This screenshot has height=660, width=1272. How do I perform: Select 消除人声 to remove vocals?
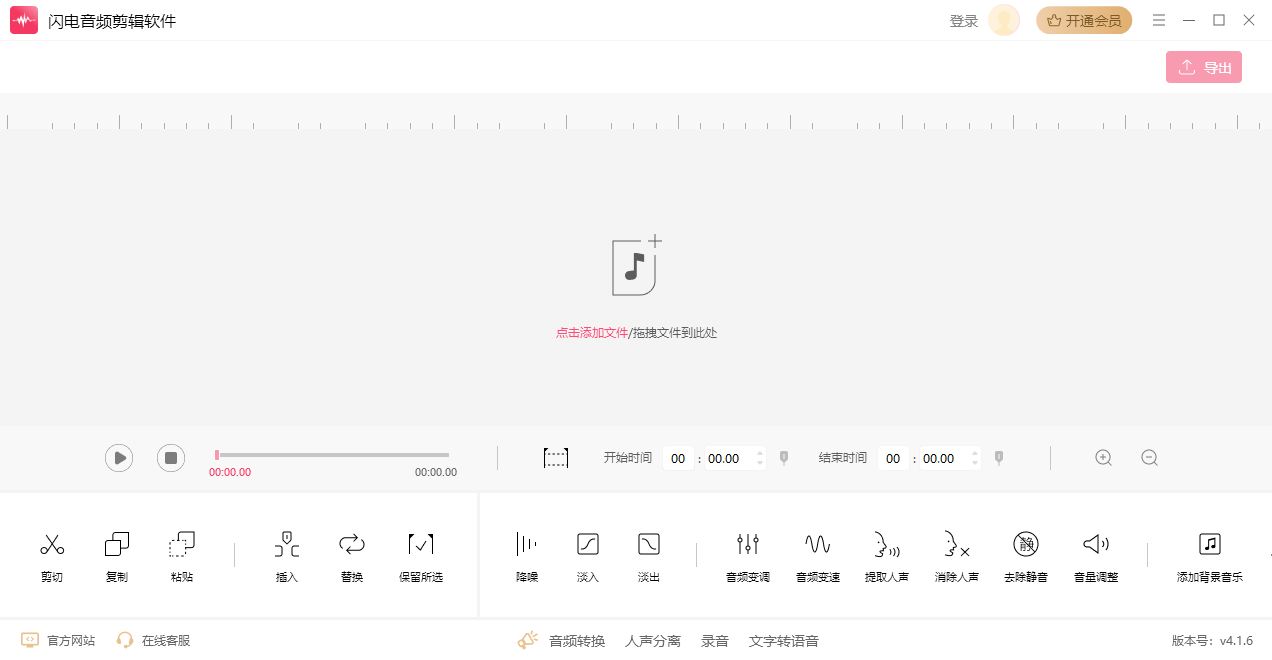click(x=956, y=554)
